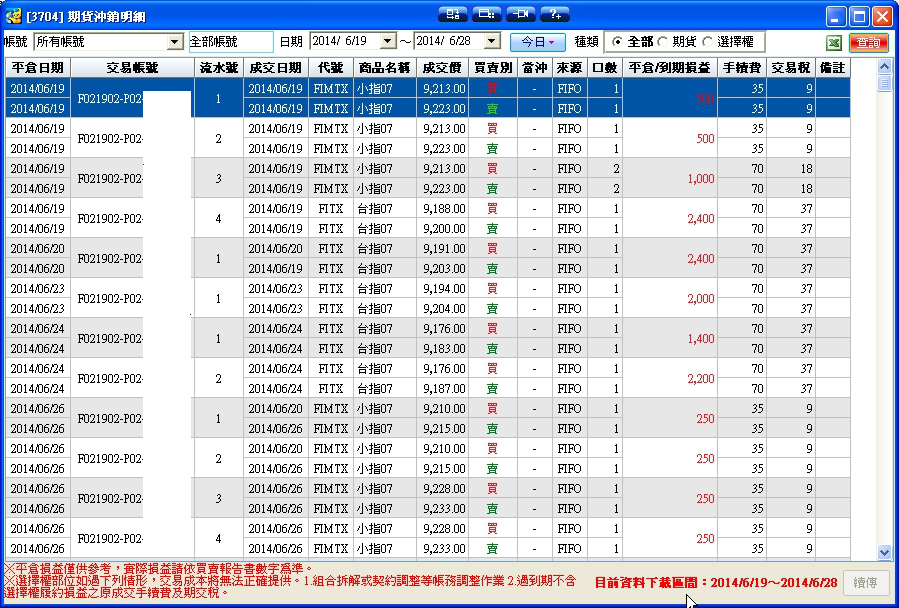This screenshot has height=608, width=899.
Task: Click the 商品名稱 column header
Action: pyautogui.click(x=385, y=68)
